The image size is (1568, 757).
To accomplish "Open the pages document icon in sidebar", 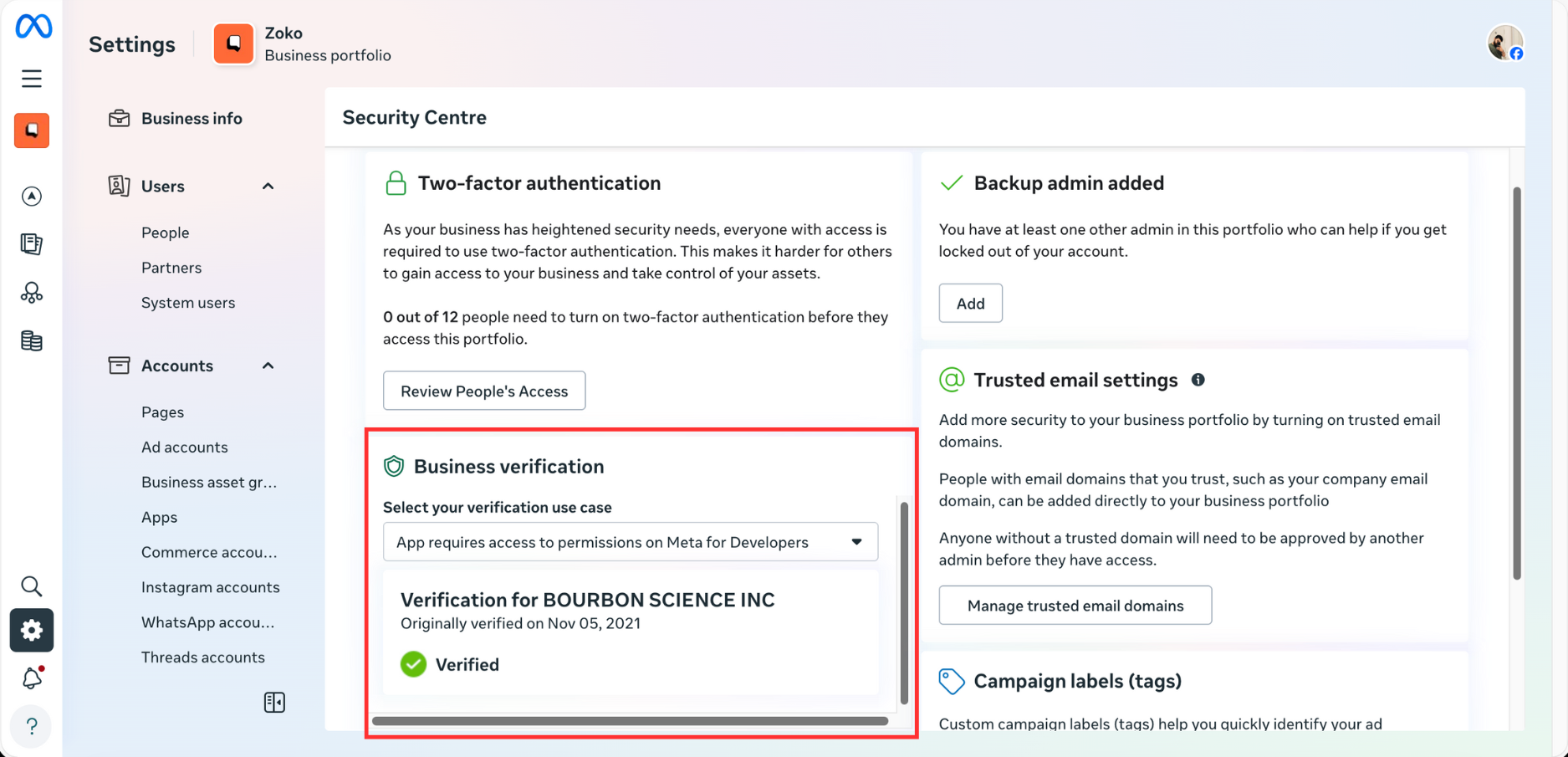I will pyautogui.click(x=32, y=243).
